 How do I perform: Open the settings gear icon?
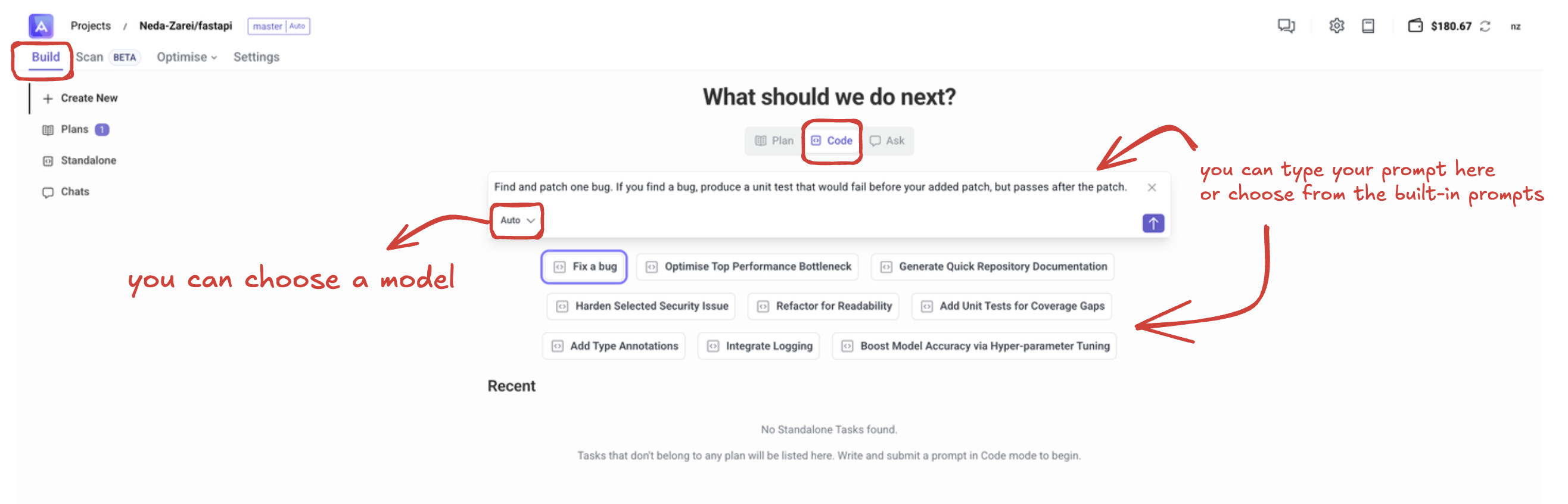point(1336,26)
